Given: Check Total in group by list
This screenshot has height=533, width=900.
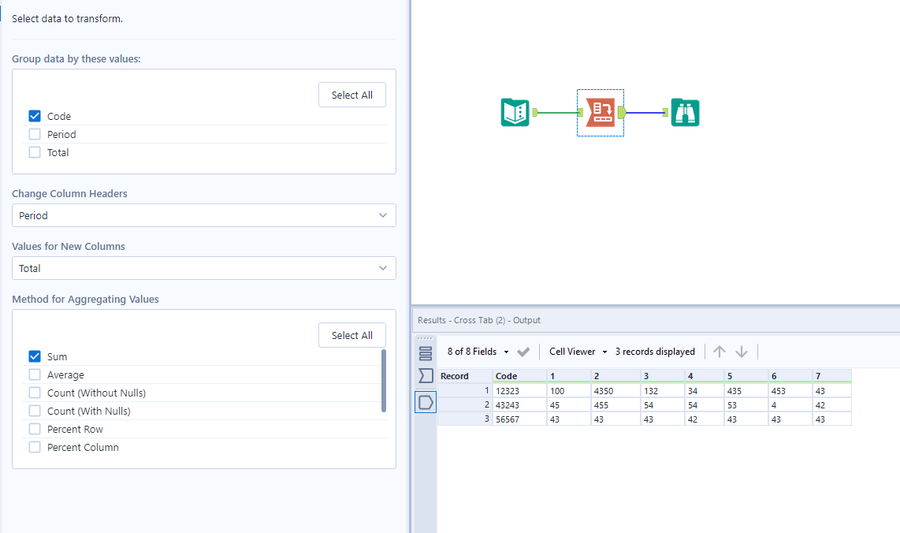Looking at the screenshot, I should [x=34, y=153].
